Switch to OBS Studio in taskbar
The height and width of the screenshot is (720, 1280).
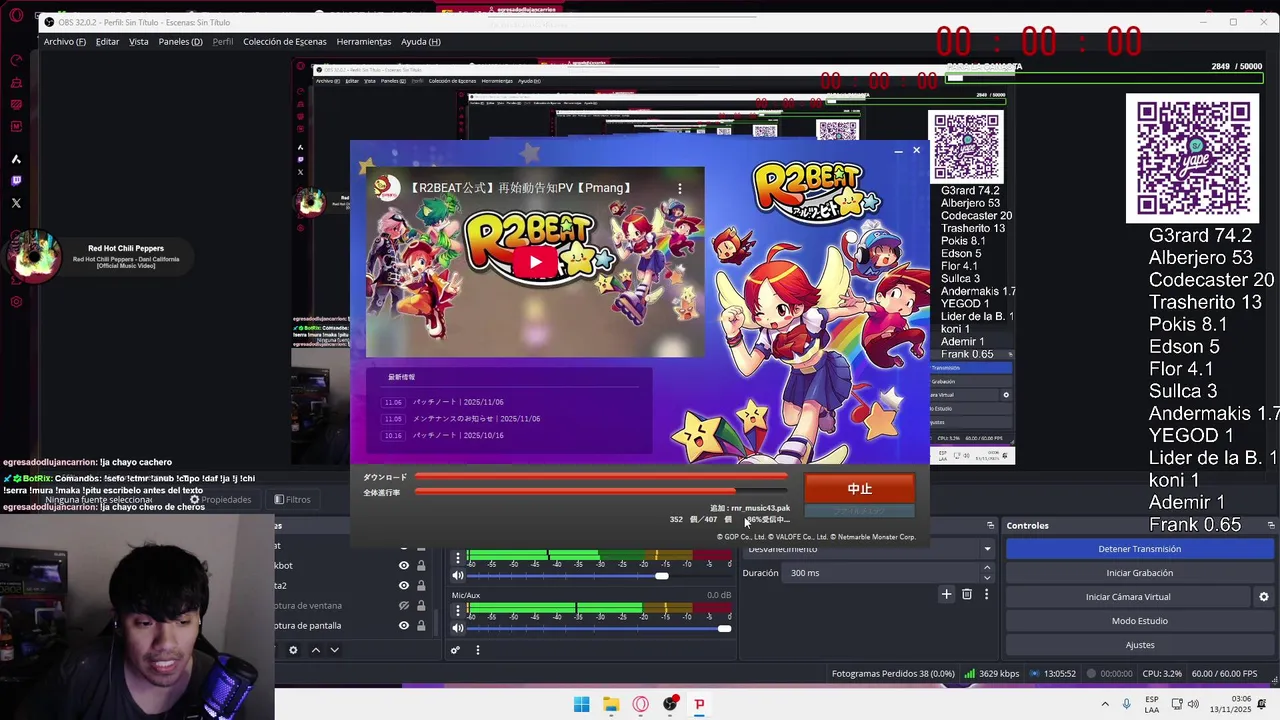point(670,704)
